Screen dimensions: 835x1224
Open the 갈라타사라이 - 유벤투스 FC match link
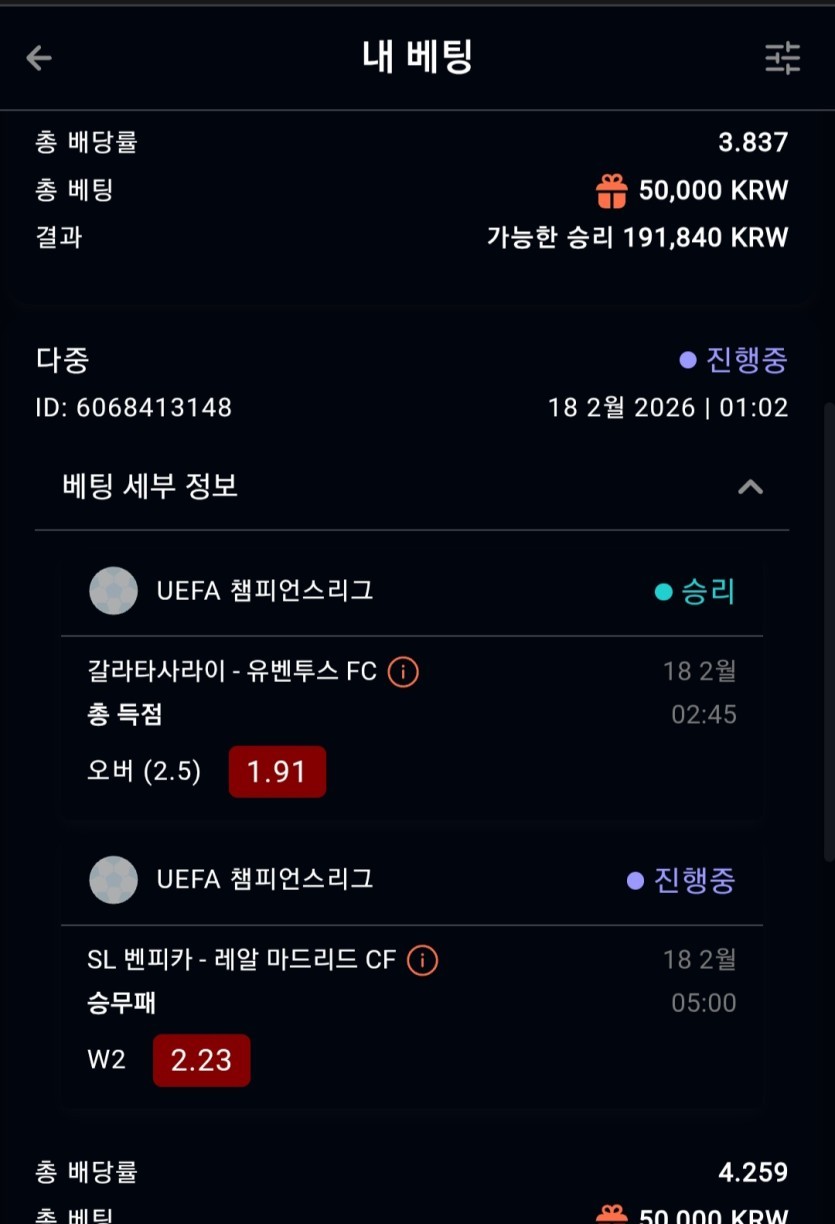click(232, 671)
